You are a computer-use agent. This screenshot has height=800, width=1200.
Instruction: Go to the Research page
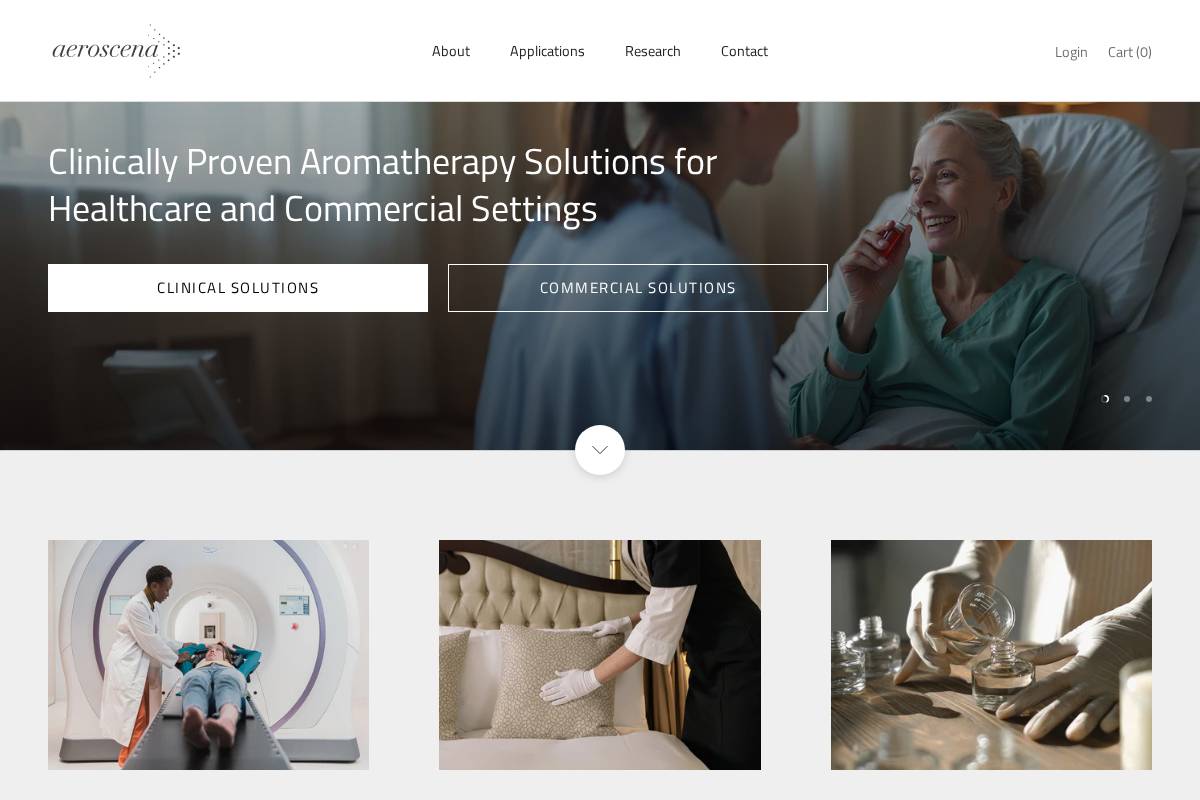[x=653, y=51]
